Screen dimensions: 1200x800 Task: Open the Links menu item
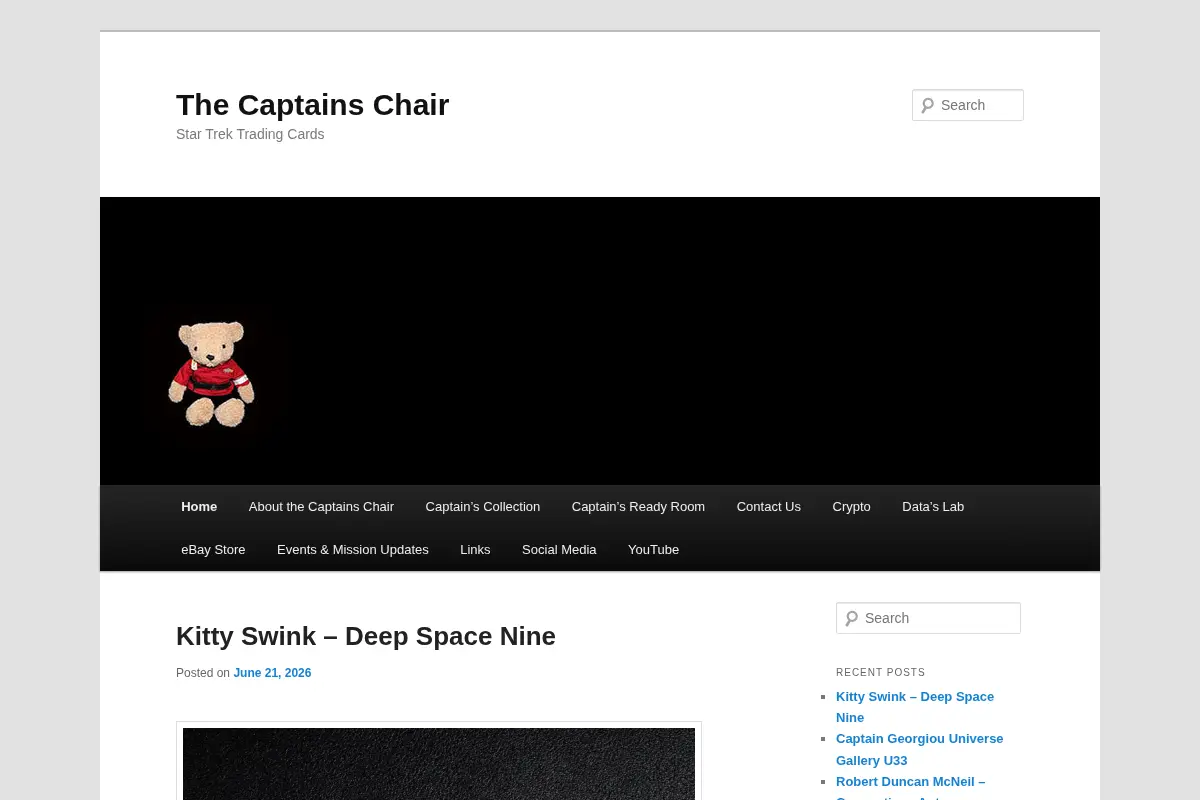tap(475, 550)
